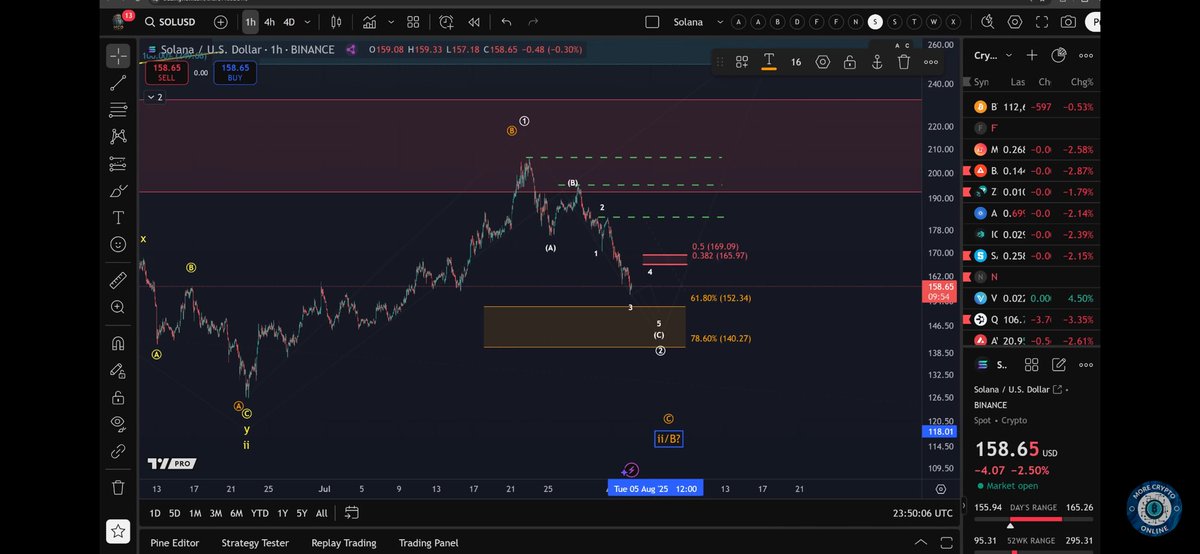Screen dimensions: 1200x554
Task: Select the zoom in tool
Action: pyautogui.click(x=118, y=307)
